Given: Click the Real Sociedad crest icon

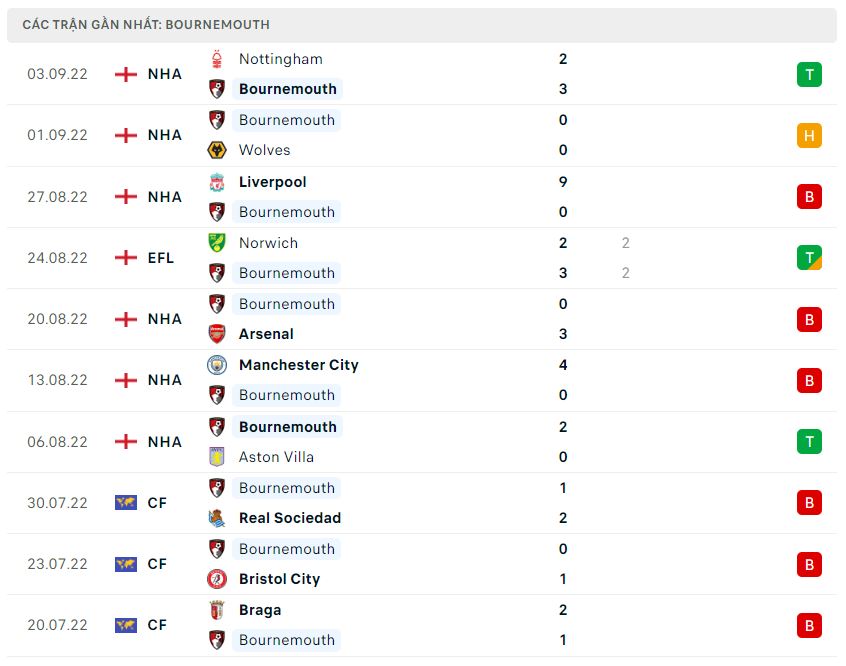Looking at the screenshot, I should [217, 518].
